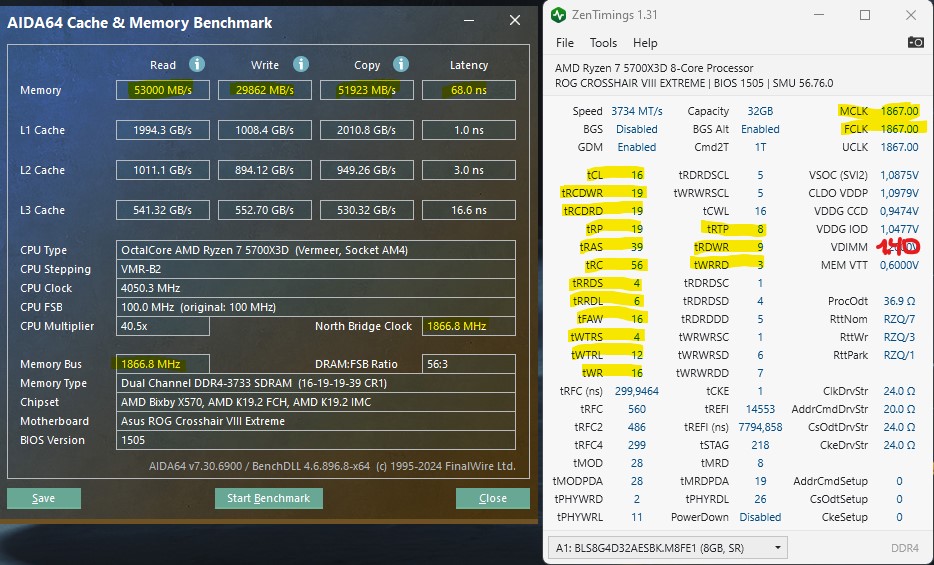Click the Memory Type DDR4-3733 field
The image size is (934, 565).
[x=316, y=383]
